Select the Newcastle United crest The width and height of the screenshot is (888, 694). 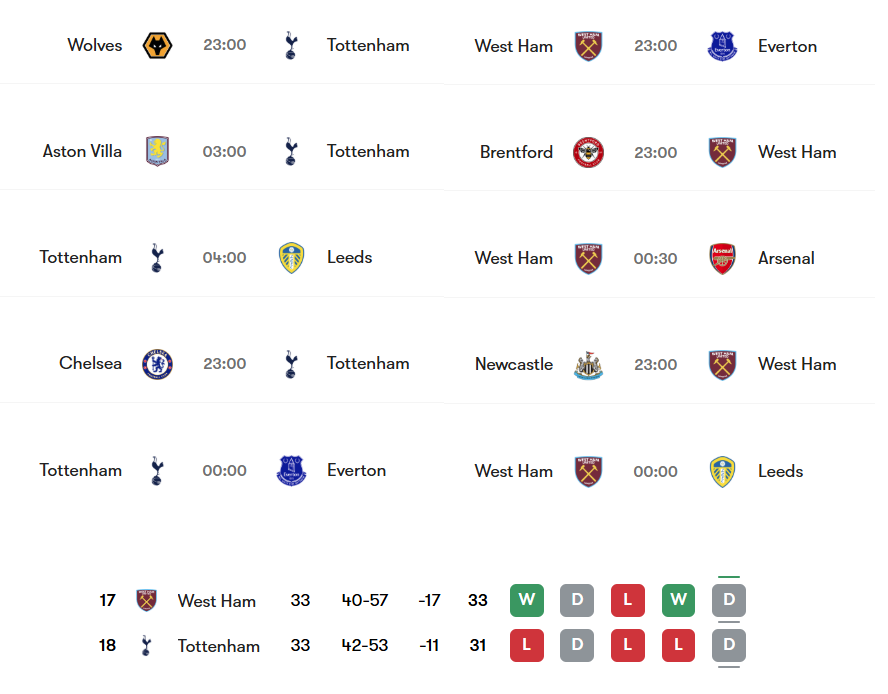(589, 364)
